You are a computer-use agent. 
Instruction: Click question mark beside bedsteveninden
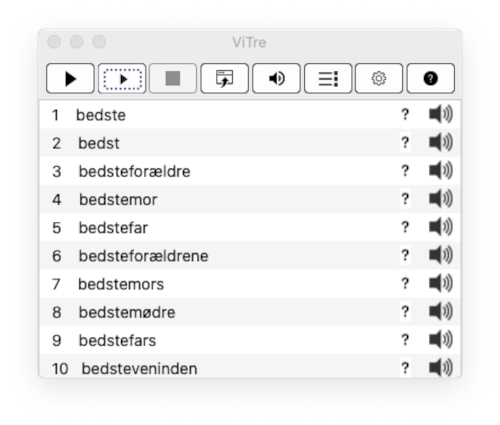[405, 368]
